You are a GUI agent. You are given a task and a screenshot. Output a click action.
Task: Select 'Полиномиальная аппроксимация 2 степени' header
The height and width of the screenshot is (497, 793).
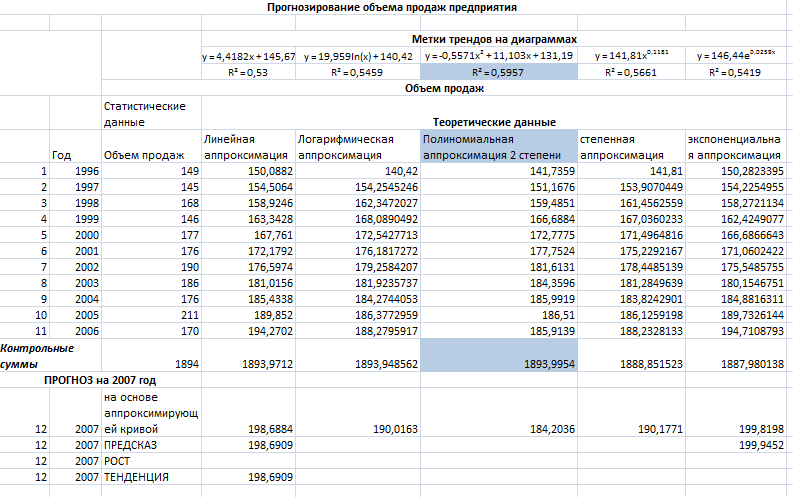(x=499, y=147)
